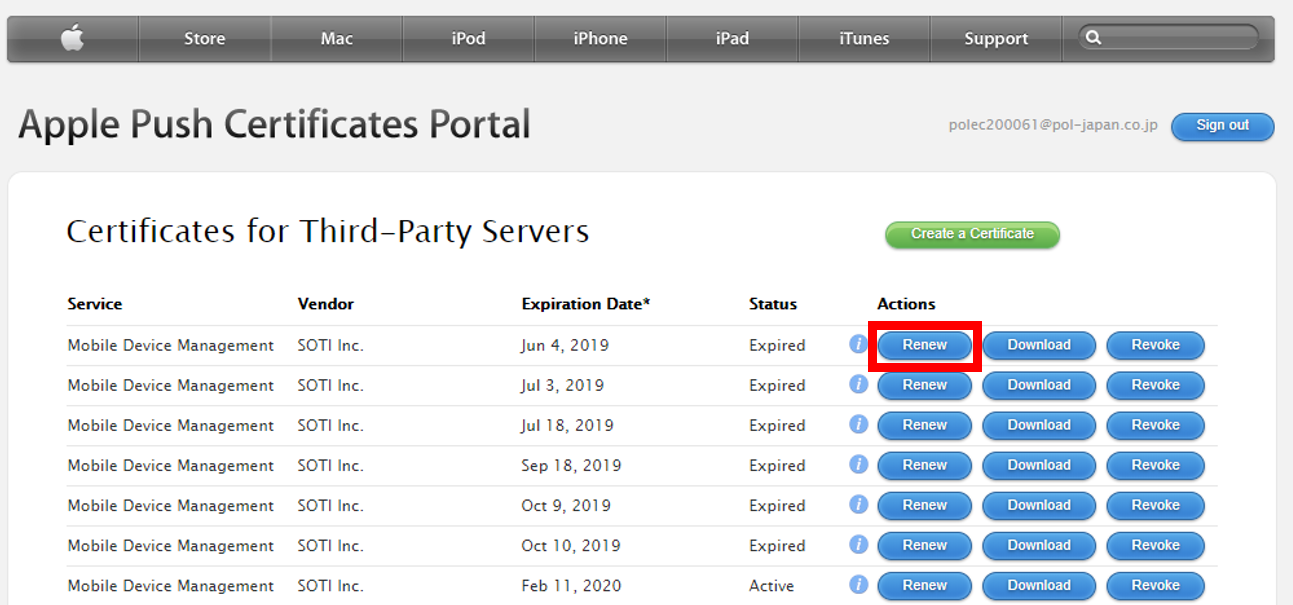1293x605 pixels.
Task: Click Expired status in Oct 9, 2019 row
Action: [777, 506]
